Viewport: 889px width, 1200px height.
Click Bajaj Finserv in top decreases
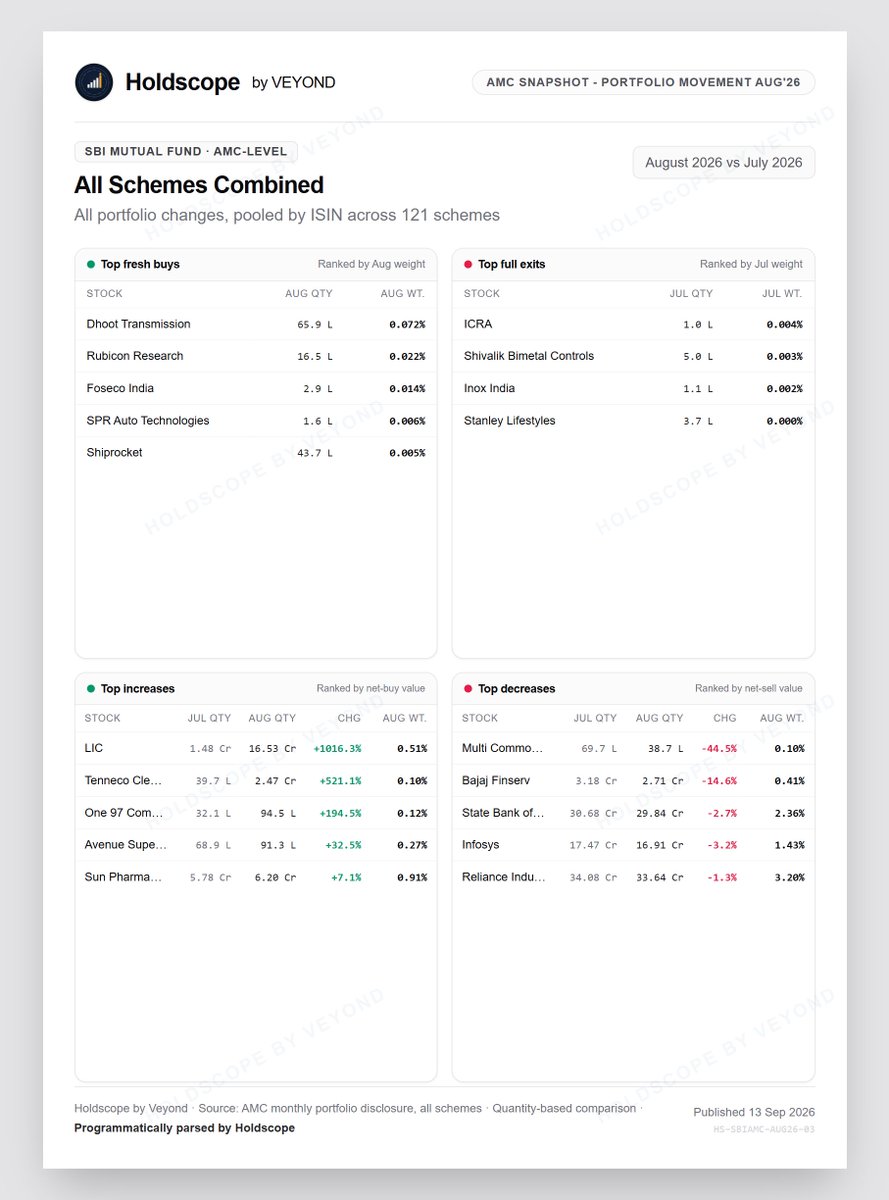click(633, 780)
